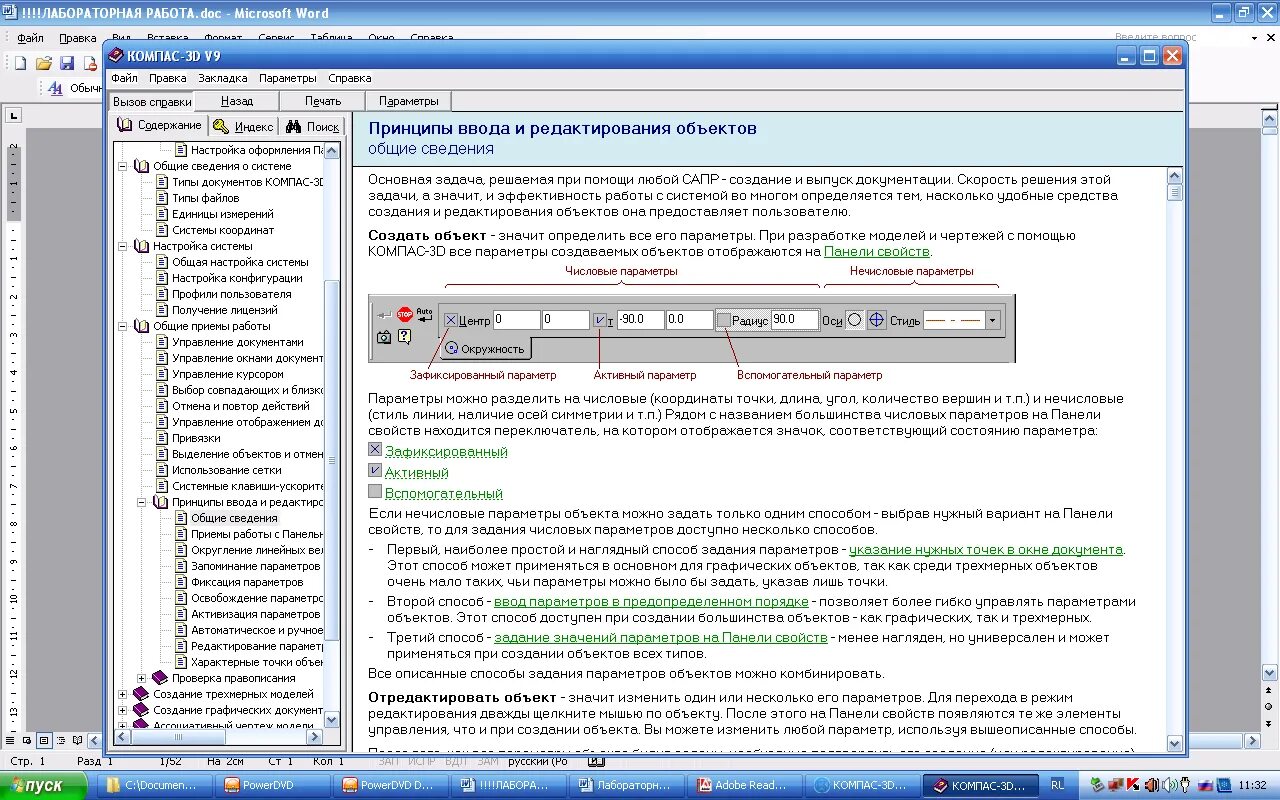
Task: Expand the Создание графических документов node
Action: (123, 710)
